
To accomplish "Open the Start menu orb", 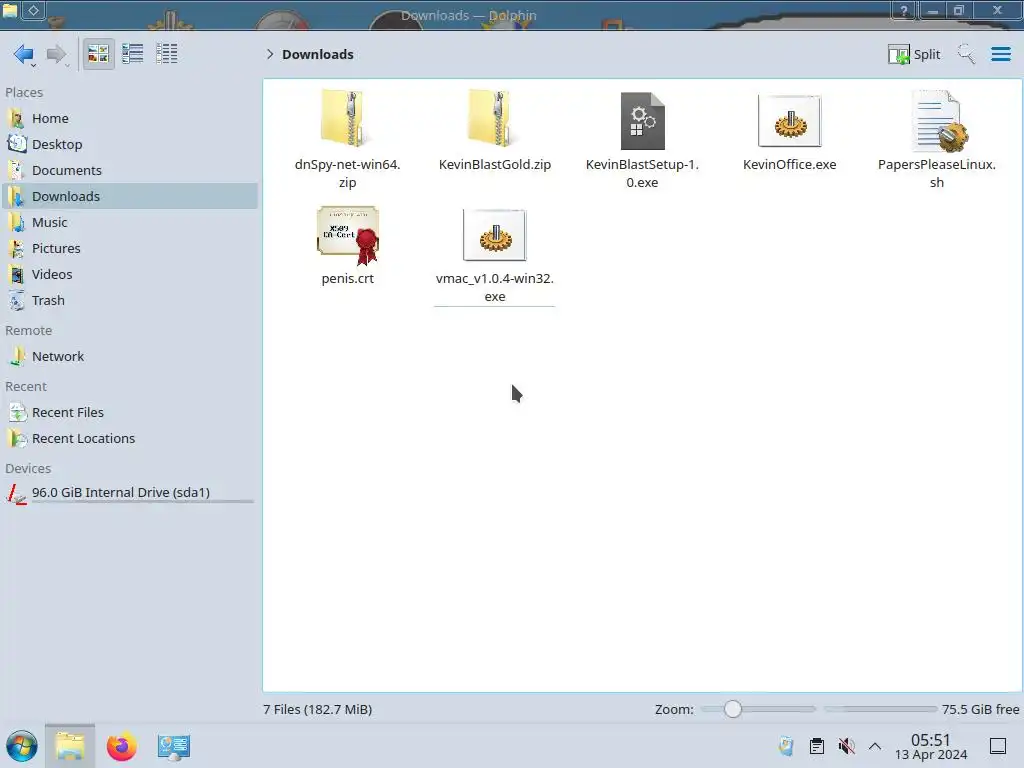I will pyautogui.click(x=22, y=746).
